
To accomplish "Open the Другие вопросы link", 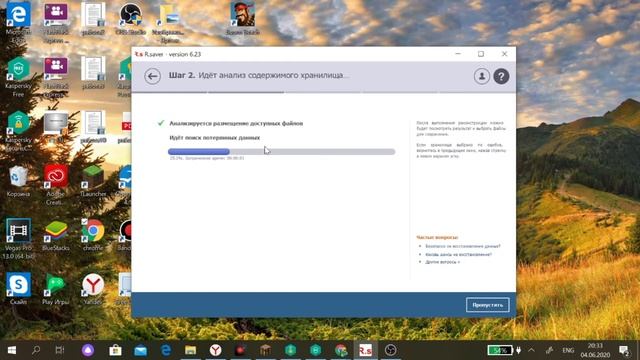I will tap(442, 262).
